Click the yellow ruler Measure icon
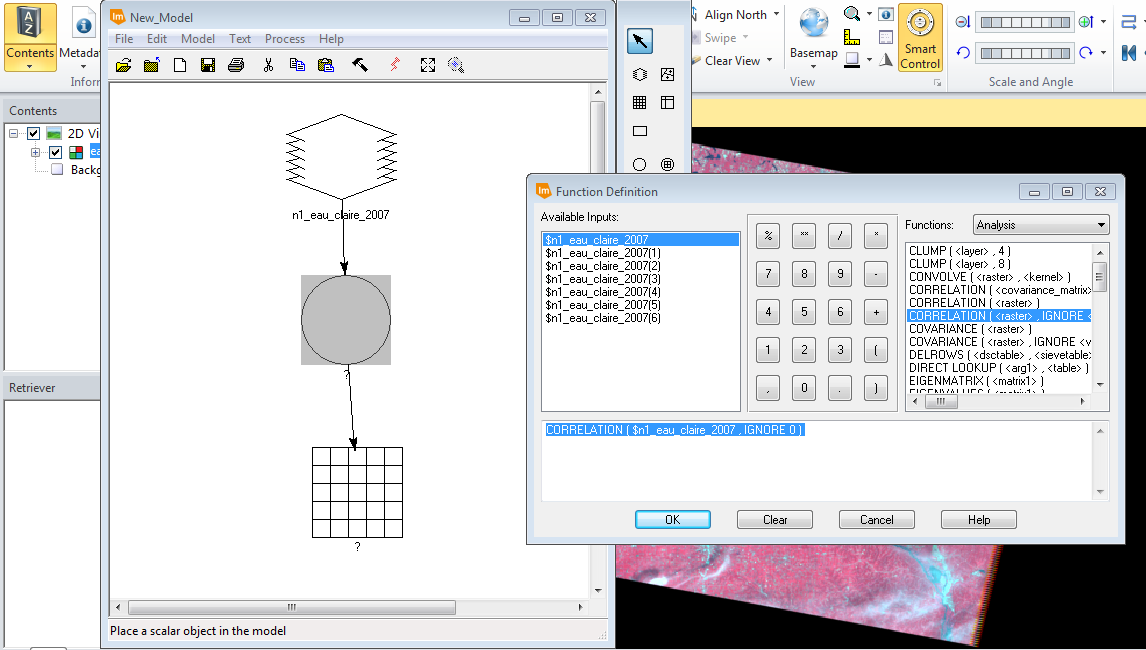Image resolution: width=1146 pixels, height=650 pixels. [851, 37]
